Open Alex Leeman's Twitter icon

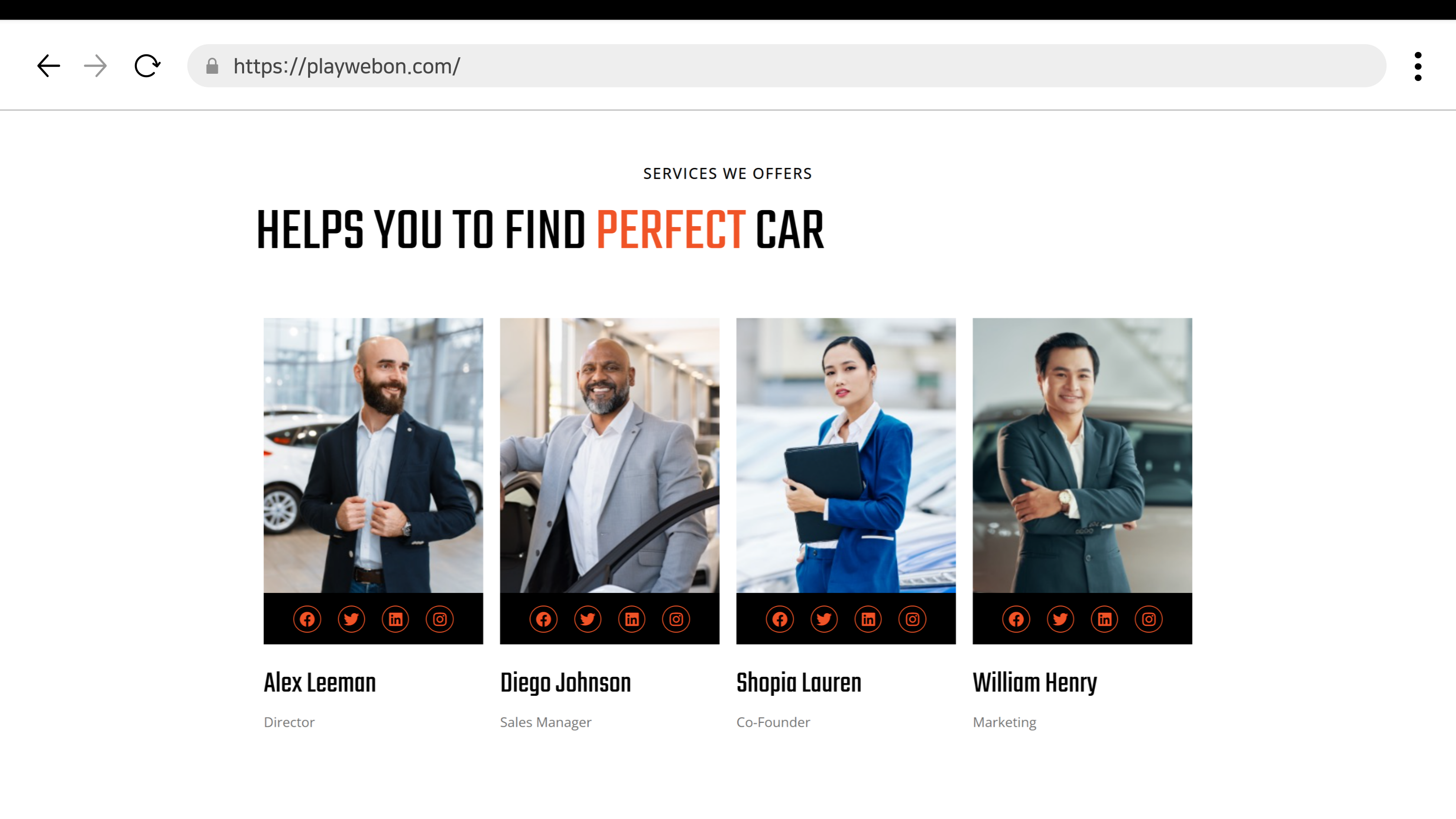point(351,619)
